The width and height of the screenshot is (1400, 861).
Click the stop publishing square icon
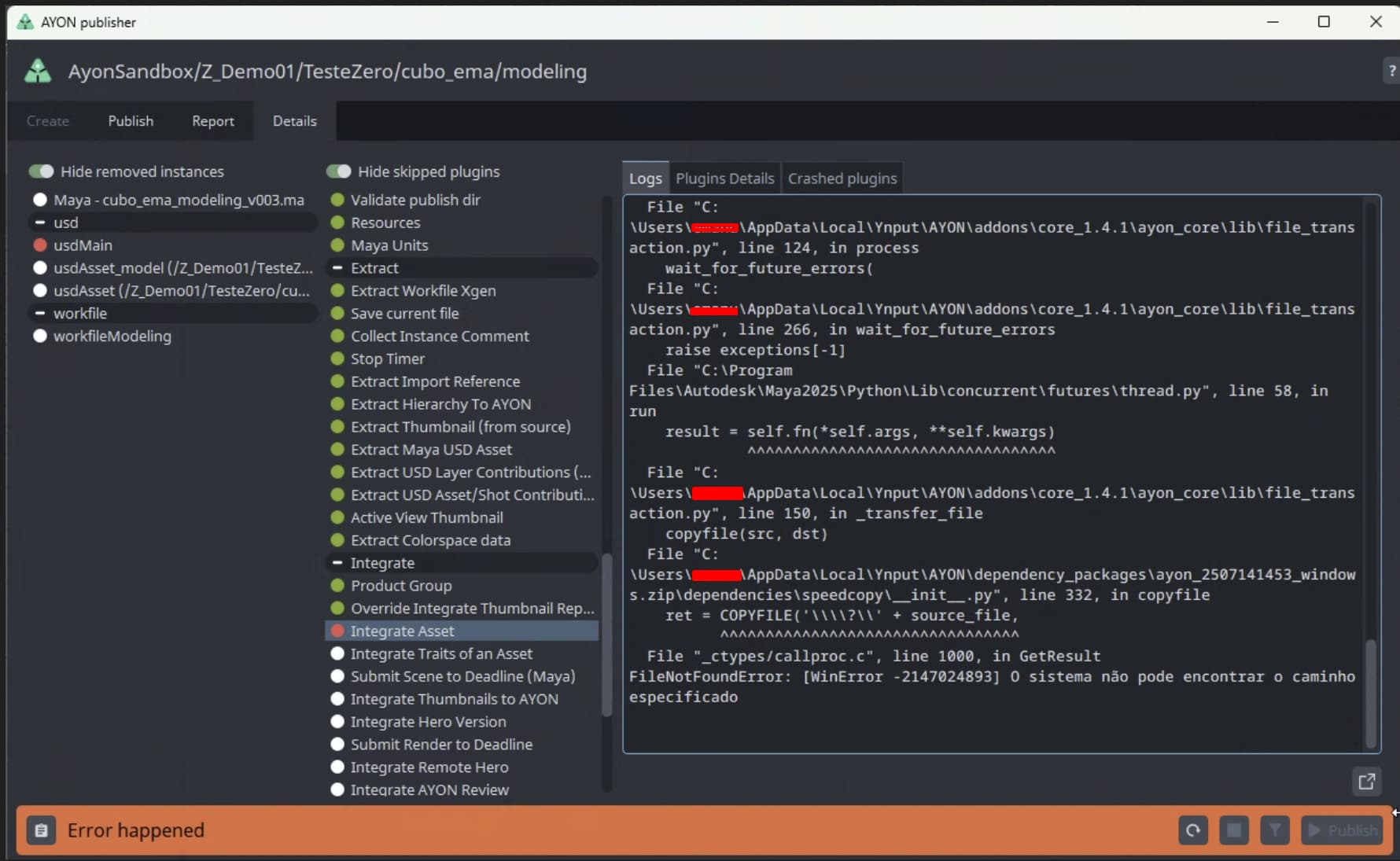[x=1233, y=830]
